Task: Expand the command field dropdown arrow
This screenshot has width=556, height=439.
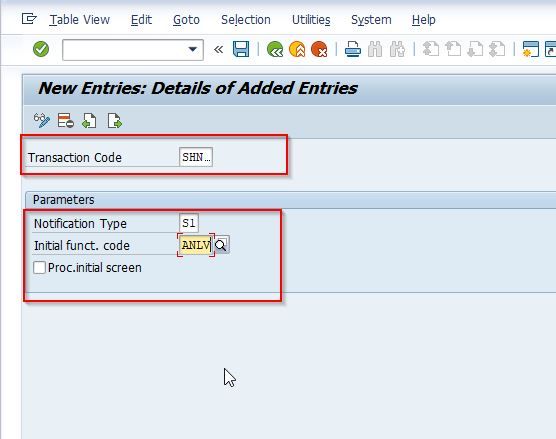Action: (x=193, y=49)
